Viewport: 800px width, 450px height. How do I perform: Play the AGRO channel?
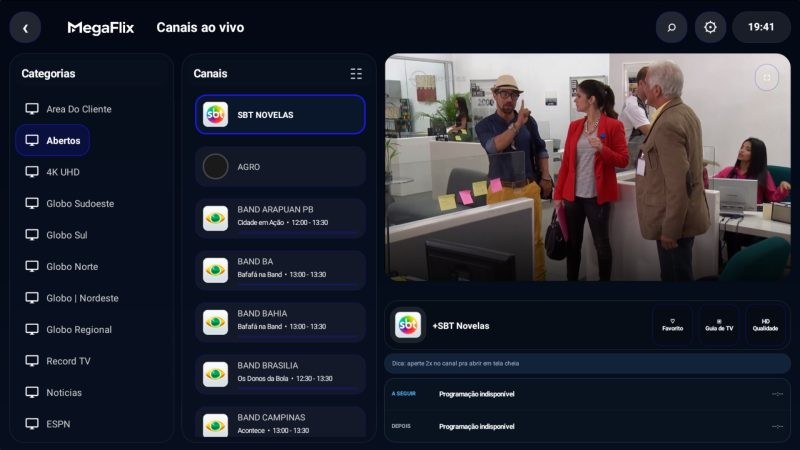(280, 167)
